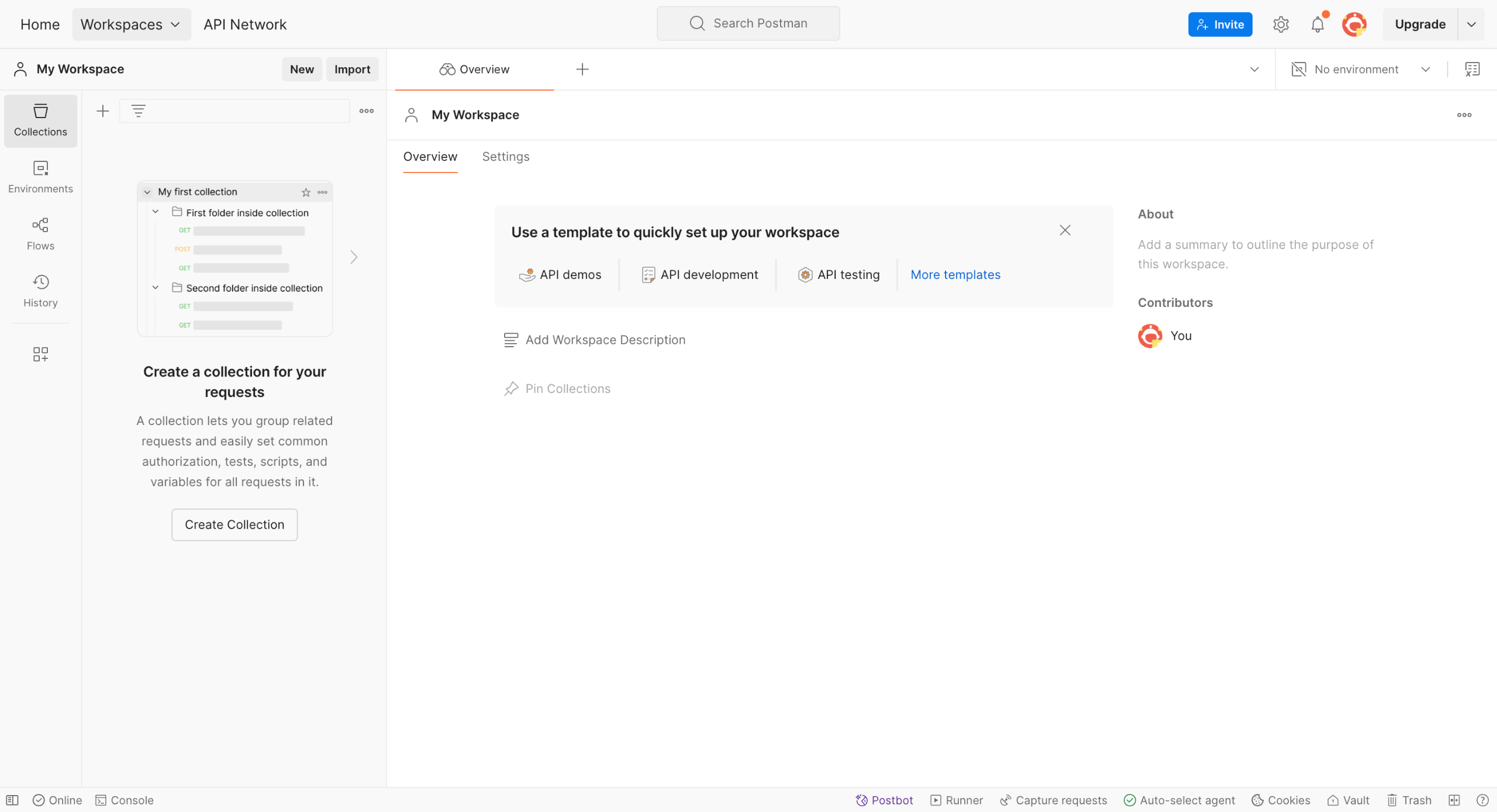Viewport: 1497px width, 812px height.
Task: Open the environment variables quick look icon
Action: tap(1472, 69)
